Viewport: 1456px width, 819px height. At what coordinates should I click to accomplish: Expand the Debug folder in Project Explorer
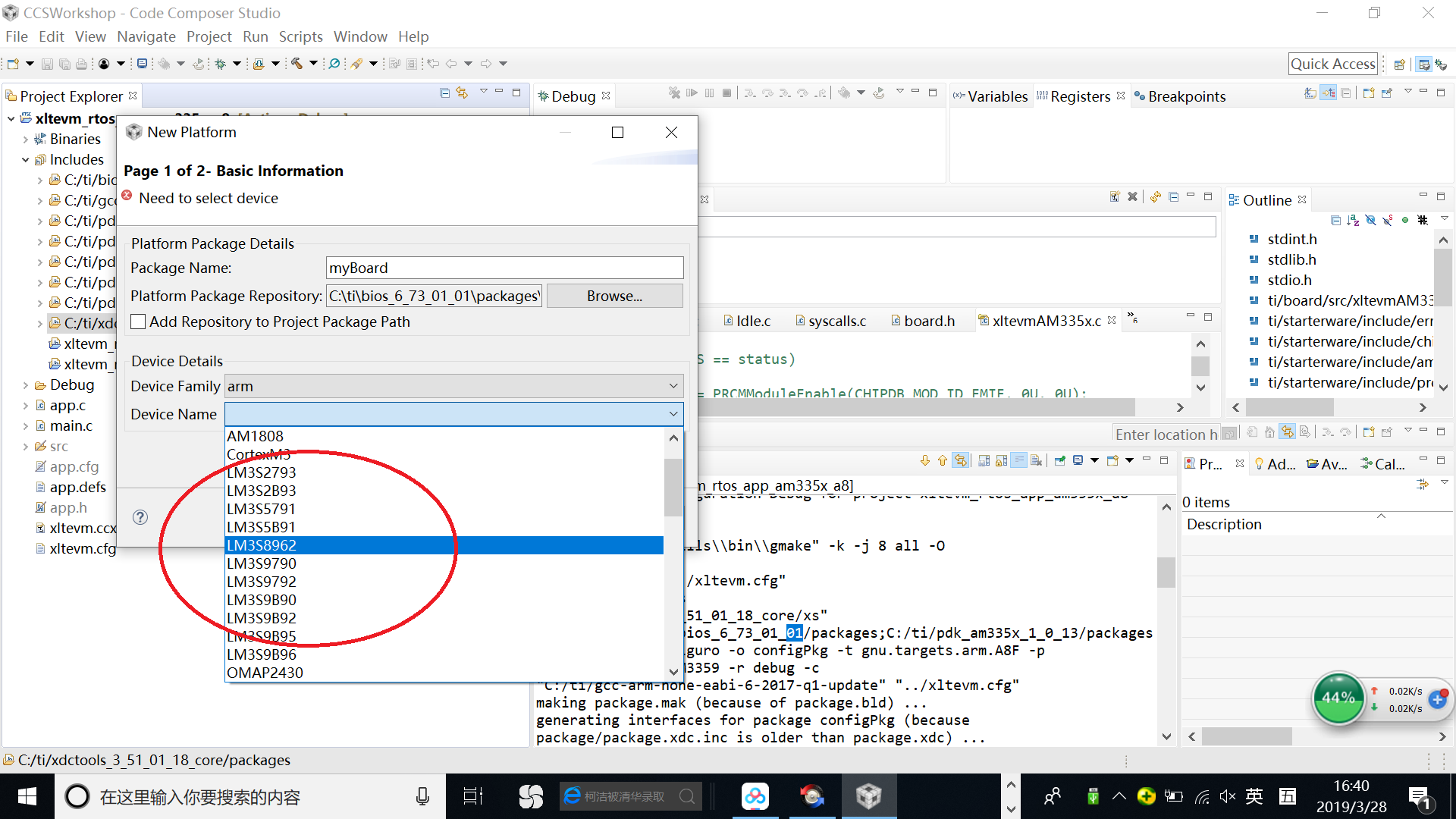[25, 385]
